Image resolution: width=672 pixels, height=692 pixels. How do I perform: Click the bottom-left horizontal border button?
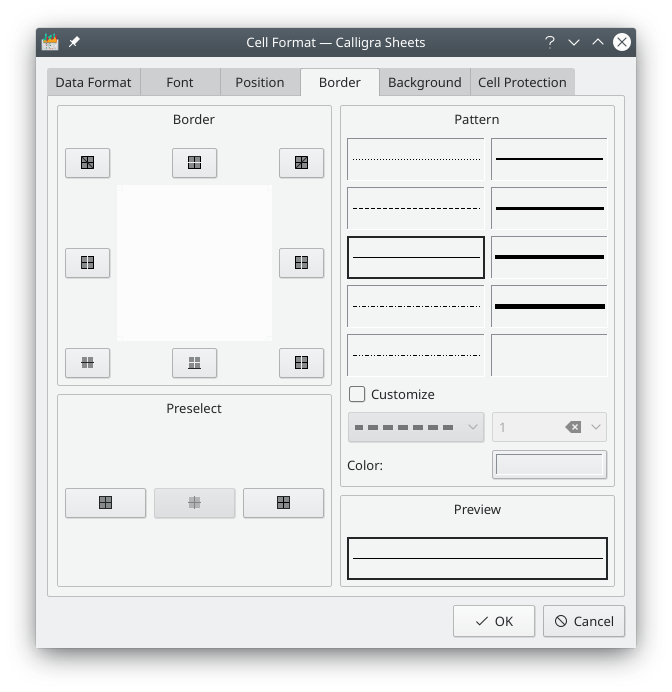tap(87, 363)
